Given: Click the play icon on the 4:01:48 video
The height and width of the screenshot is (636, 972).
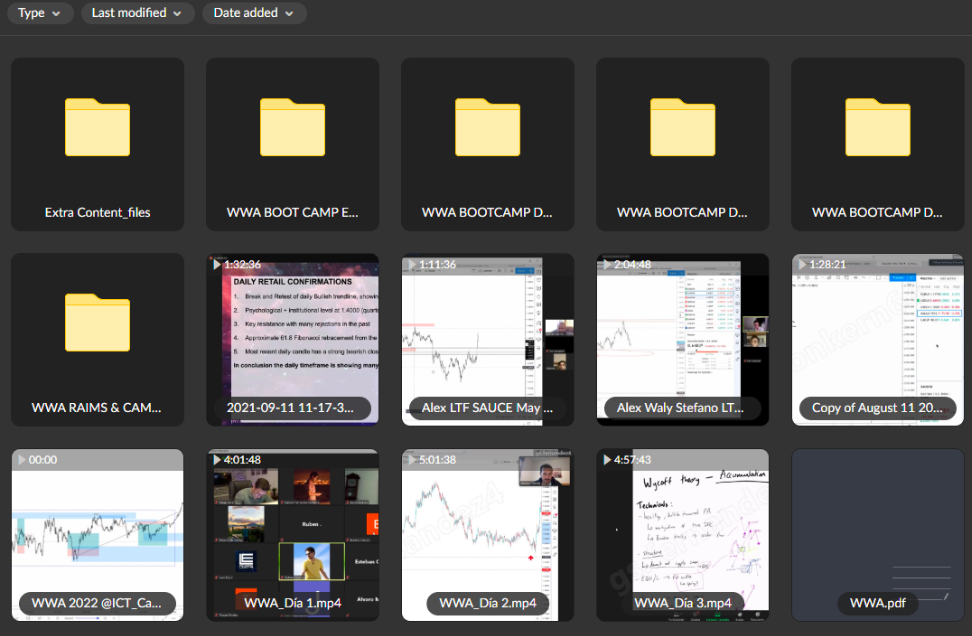Looking at the screenshot, I should (216, 460).
